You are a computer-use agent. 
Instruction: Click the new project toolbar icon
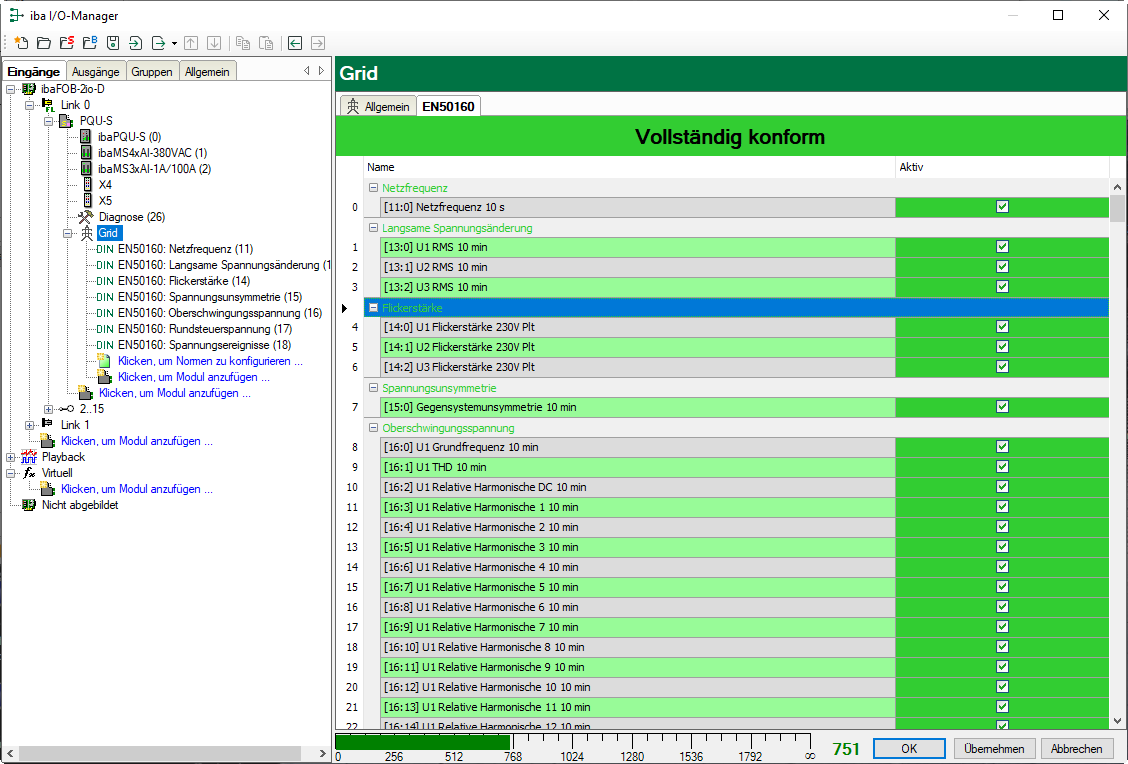tap(20, 43)
